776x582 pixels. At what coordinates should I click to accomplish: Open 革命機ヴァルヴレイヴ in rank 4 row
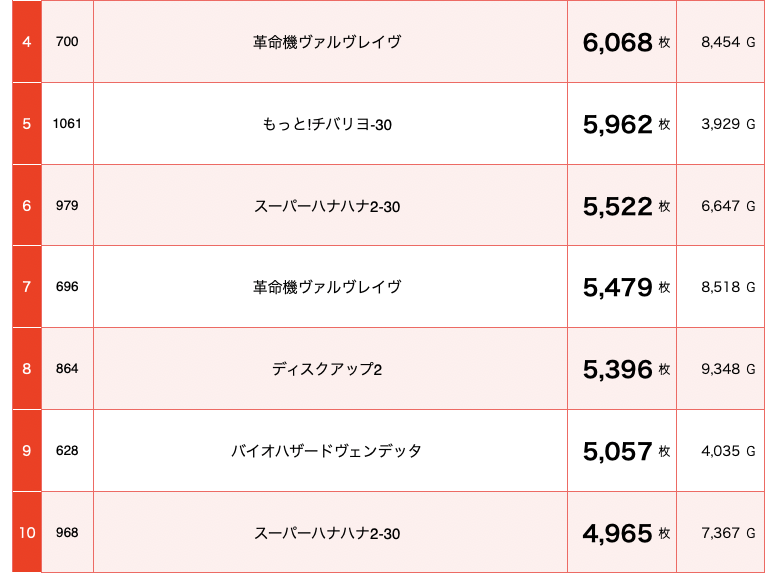point(327,42)
